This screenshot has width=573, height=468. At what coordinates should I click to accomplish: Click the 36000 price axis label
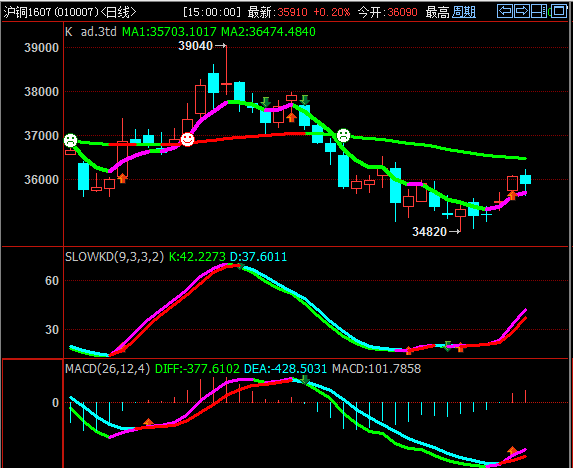click(41, 180)
